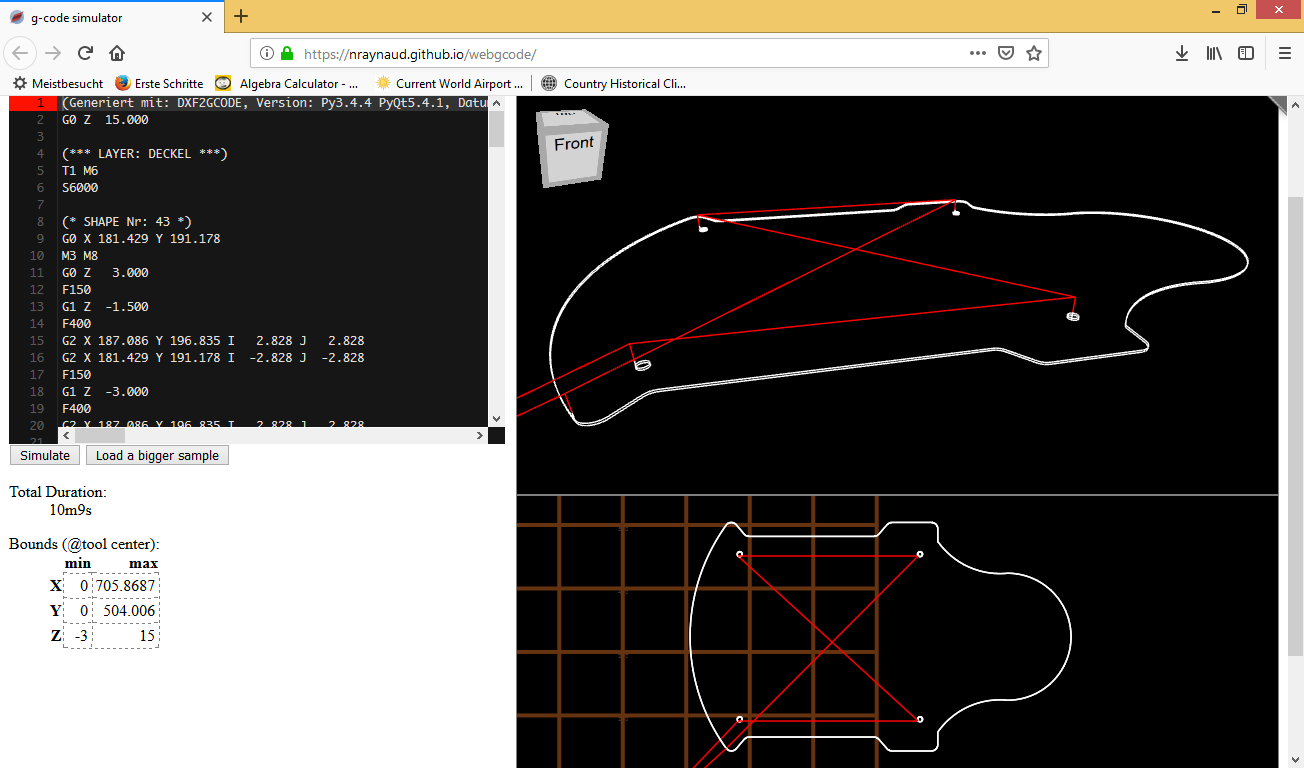The image size is (1304, 768).
Task: Open the page actions menu
Action: (x=977, y=53)
